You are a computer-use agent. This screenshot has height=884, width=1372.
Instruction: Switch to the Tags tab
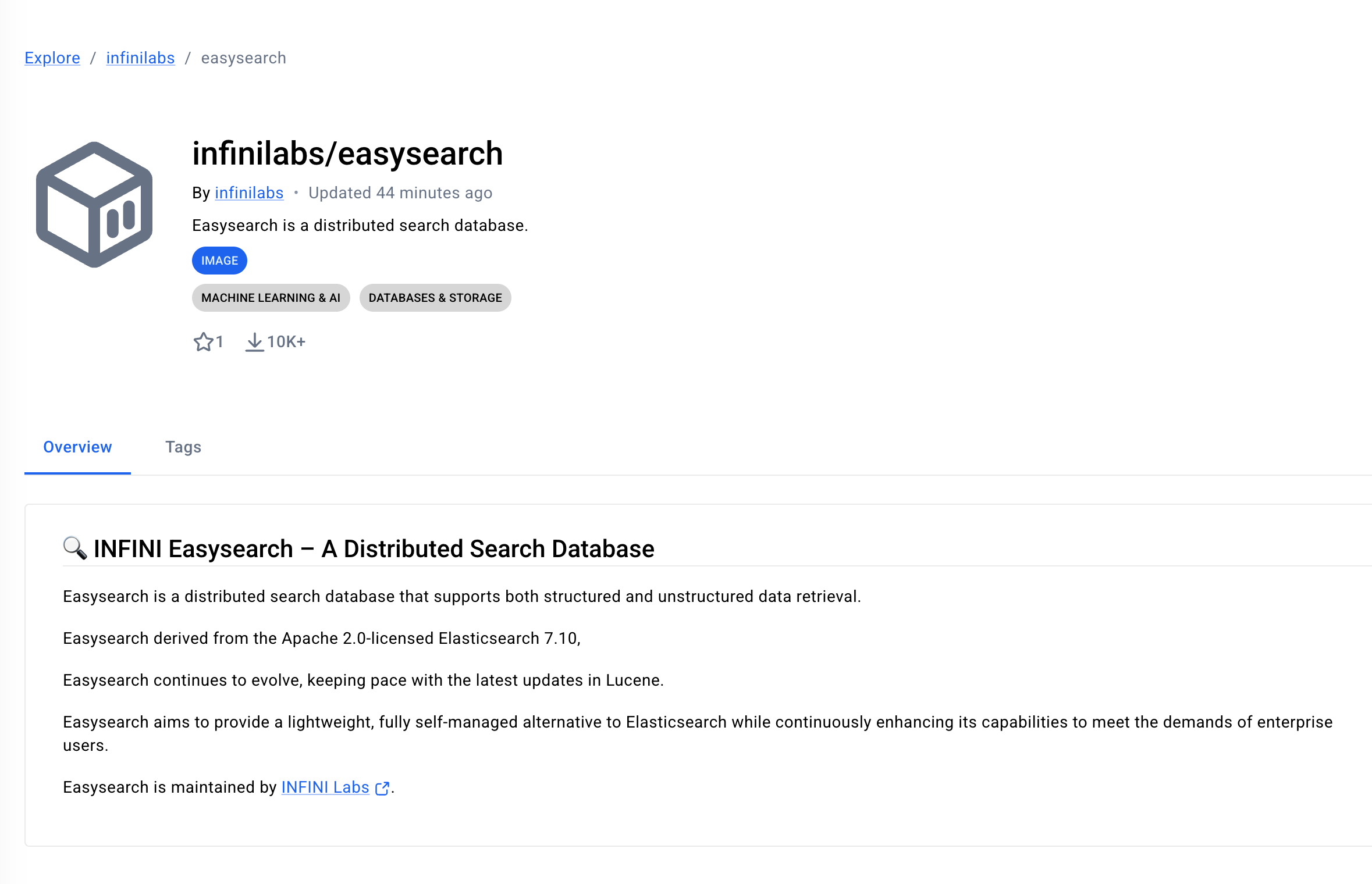point(183,447)
